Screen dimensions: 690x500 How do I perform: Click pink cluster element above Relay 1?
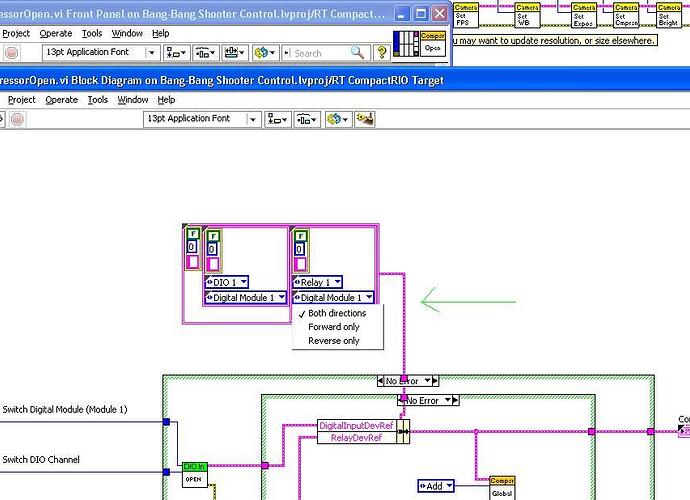click(300, 264)
